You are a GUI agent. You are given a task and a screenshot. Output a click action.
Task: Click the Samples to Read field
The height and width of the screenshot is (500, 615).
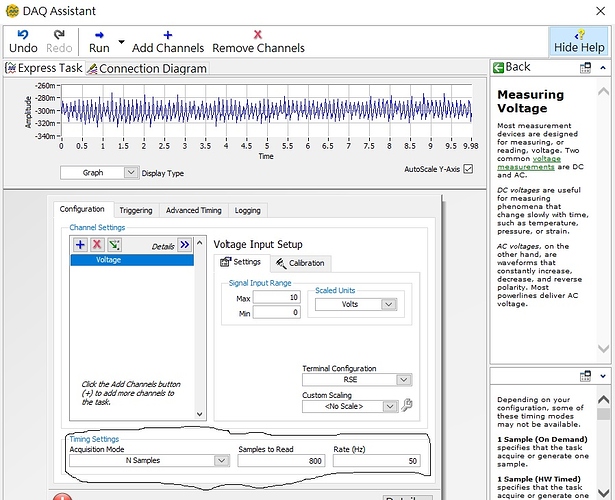click(281, 461)
